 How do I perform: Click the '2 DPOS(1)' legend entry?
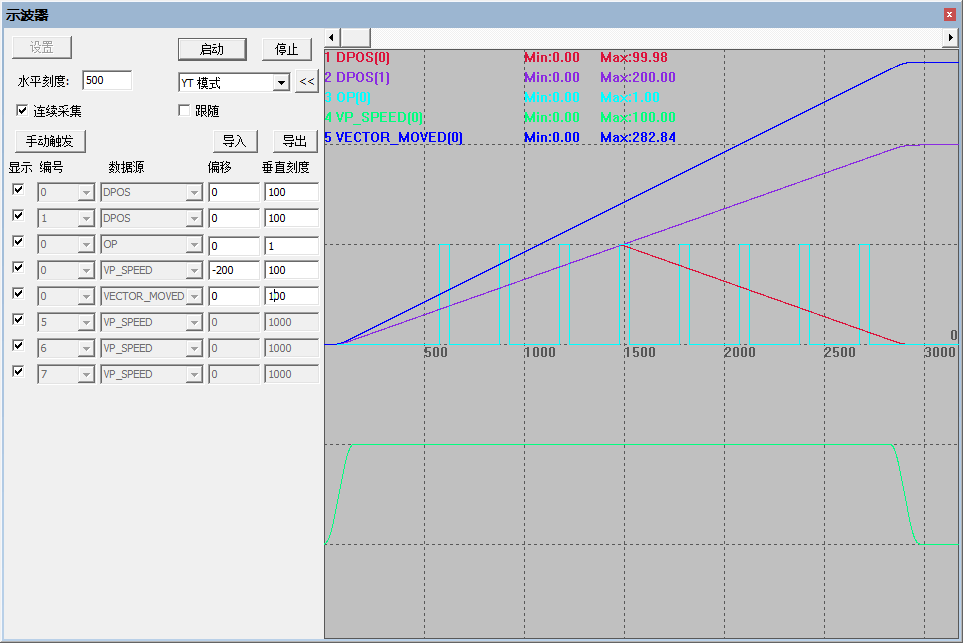tap(357, 77)
